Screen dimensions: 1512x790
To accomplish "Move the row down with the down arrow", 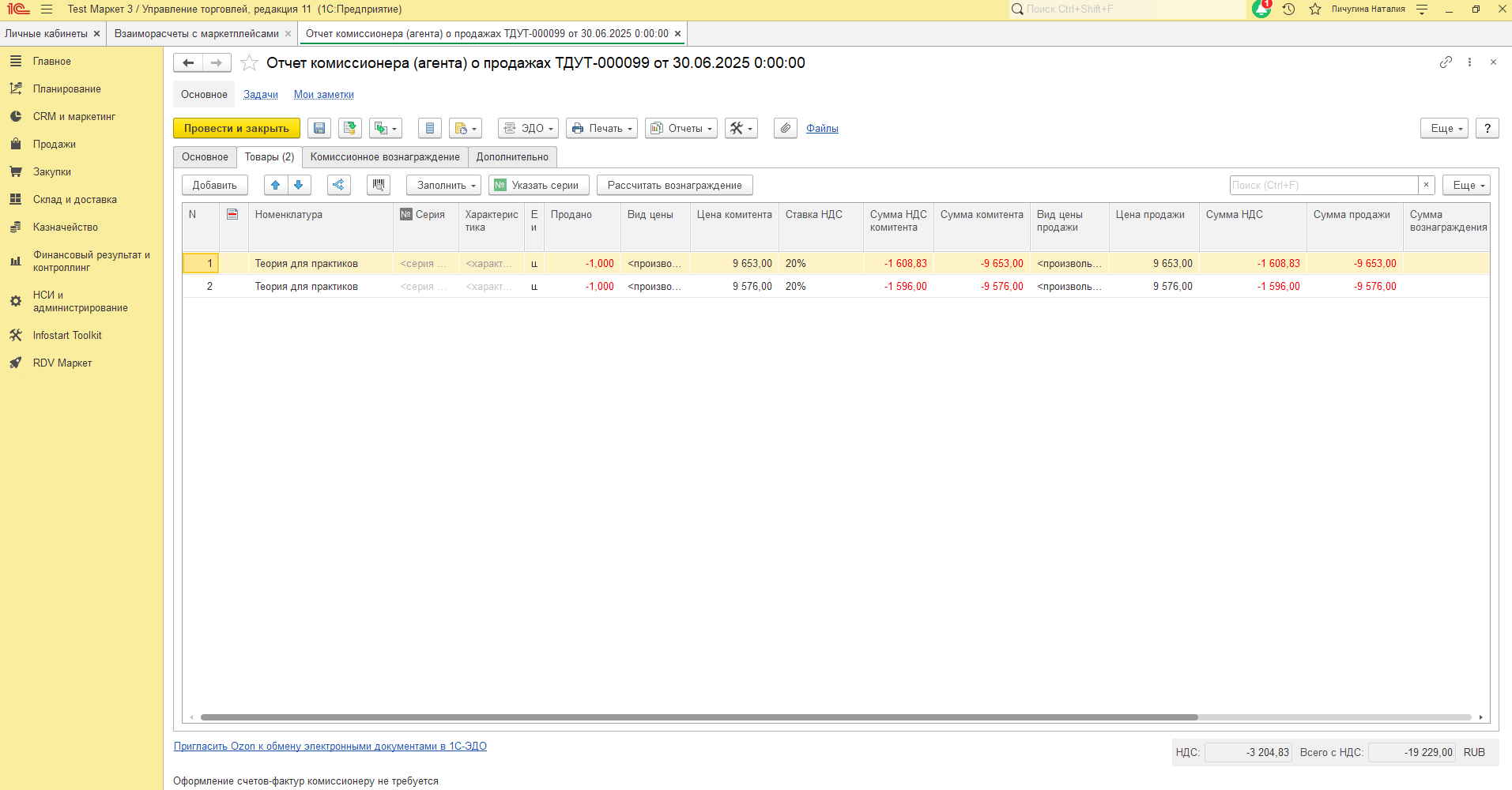I will [299, 185].
